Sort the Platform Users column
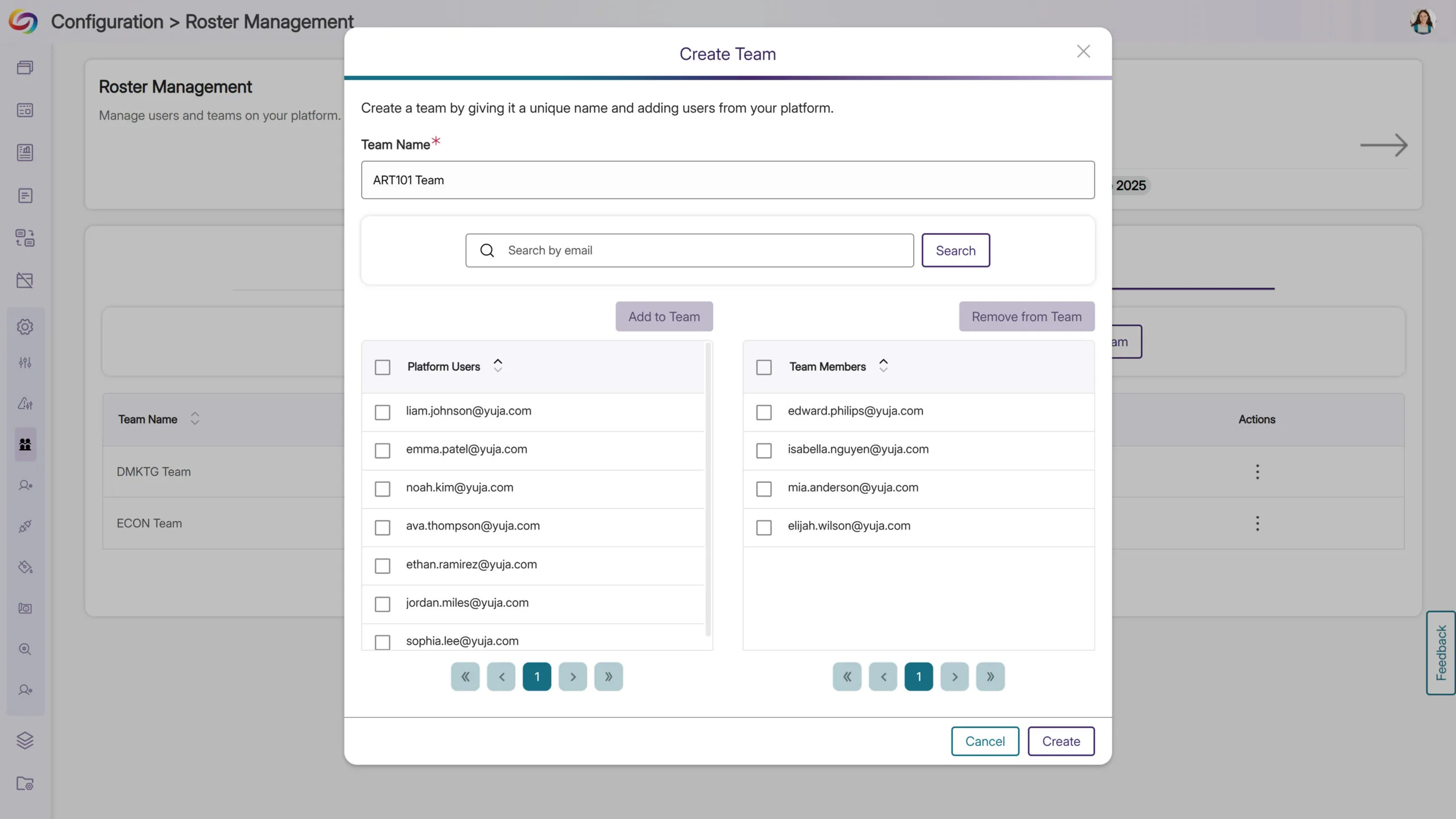The image size is (1456, 819). [498, 366]
